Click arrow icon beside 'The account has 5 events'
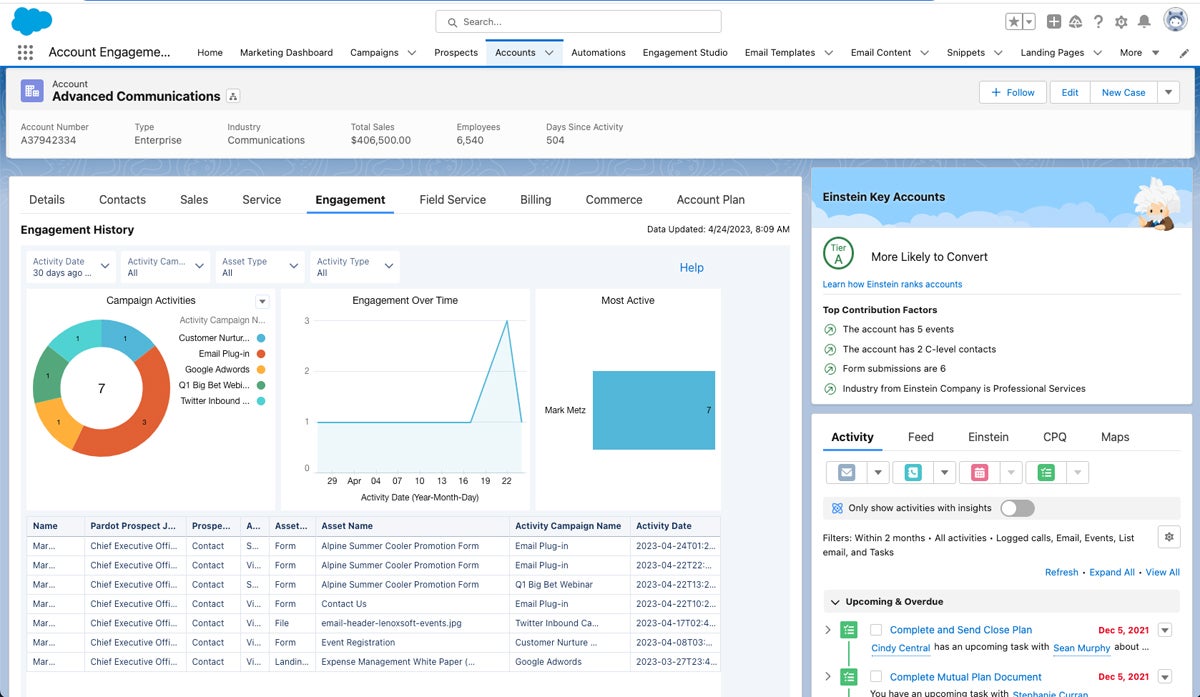Screen dimensions: 1200x697 pyautogui.click(x=830, y=329)
